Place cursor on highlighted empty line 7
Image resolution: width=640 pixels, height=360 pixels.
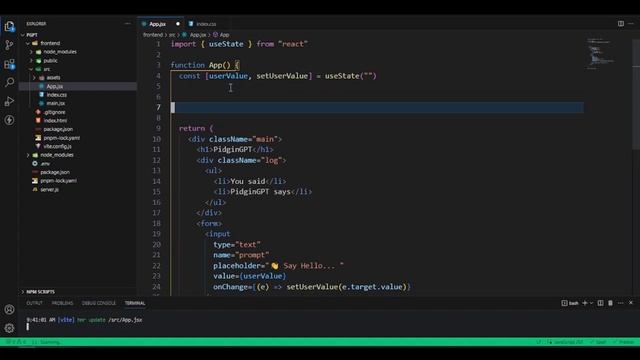(377, 107)
